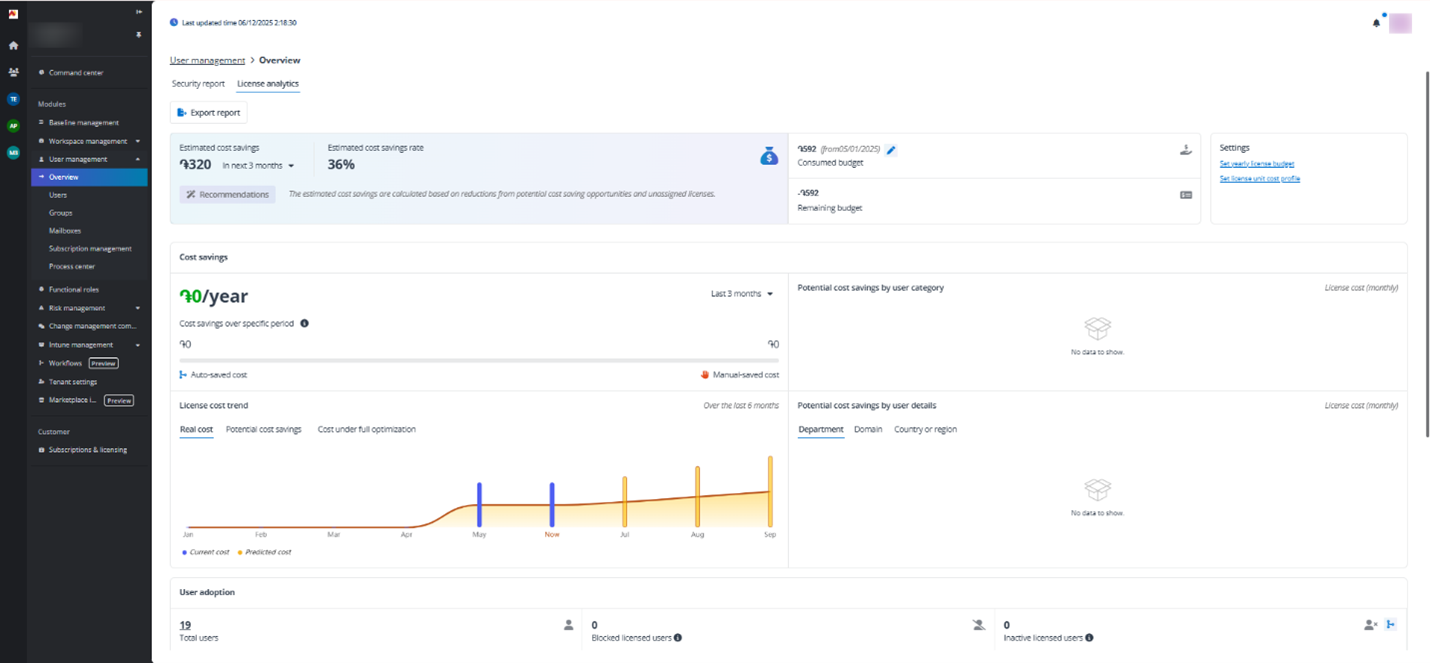Click the blocked licensed users icon
Screen dimensions: 1430x663
pos(979,625)
